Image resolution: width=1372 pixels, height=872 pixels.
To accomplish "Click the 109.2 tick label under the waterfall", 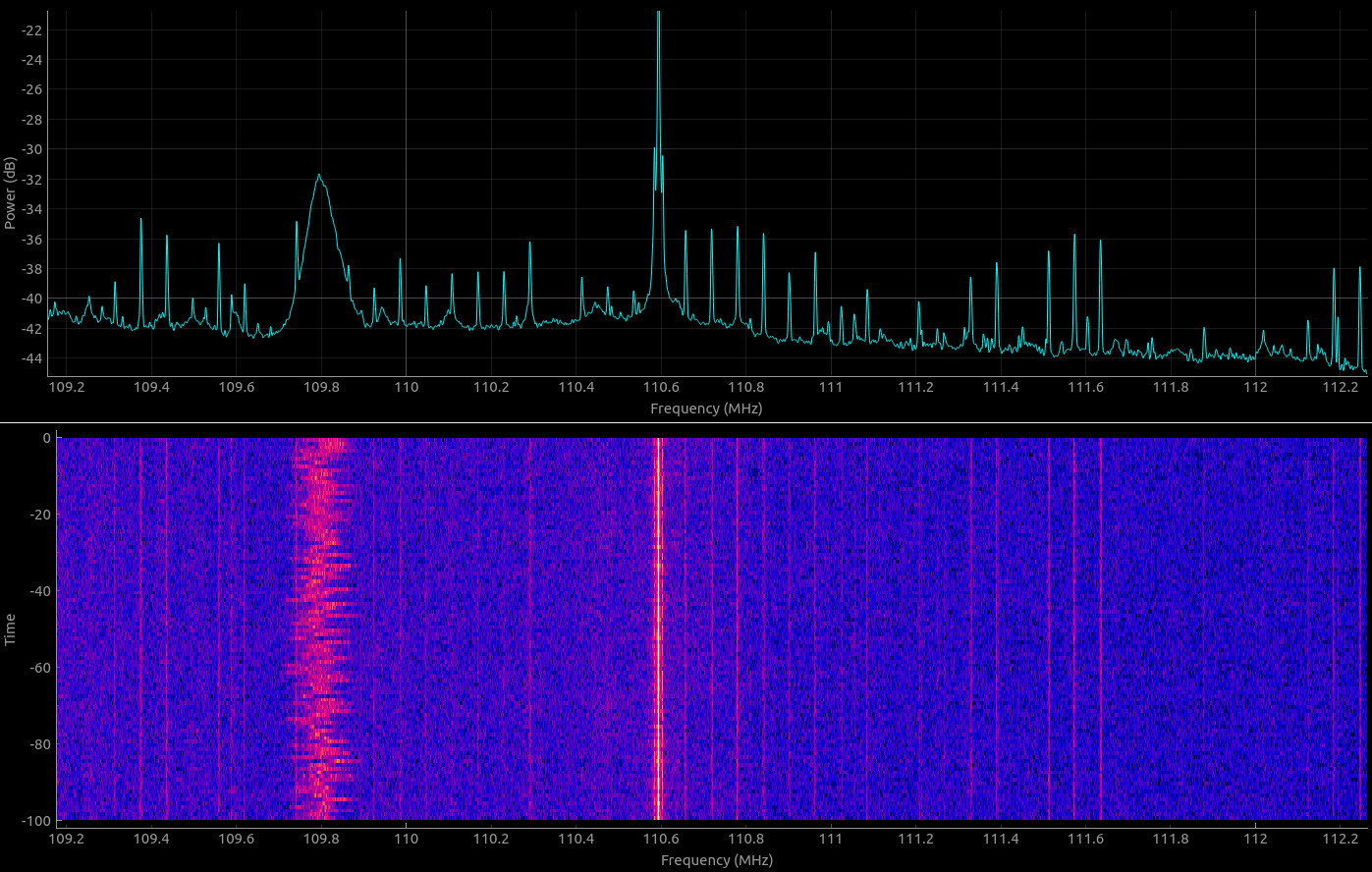I will click(x=67, y=839).
